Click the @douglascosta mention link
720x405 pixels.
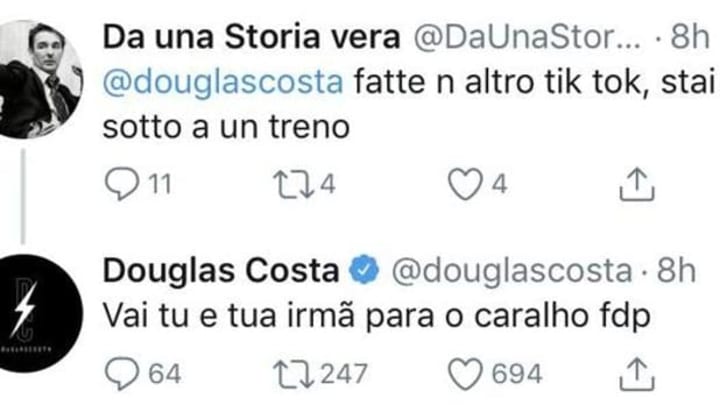pos(223,83)
